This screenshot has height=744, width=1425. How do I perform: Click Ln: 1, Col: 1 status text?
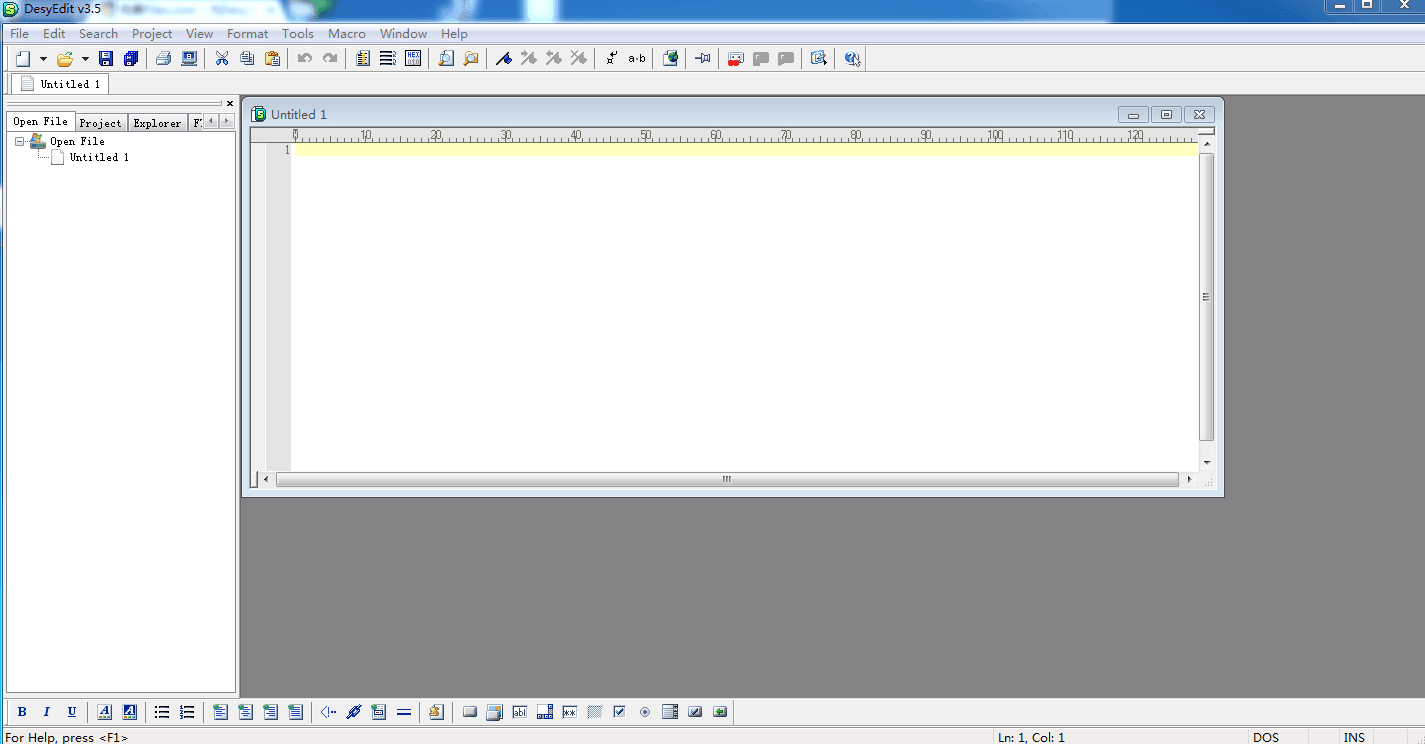tap(1031, 737)
